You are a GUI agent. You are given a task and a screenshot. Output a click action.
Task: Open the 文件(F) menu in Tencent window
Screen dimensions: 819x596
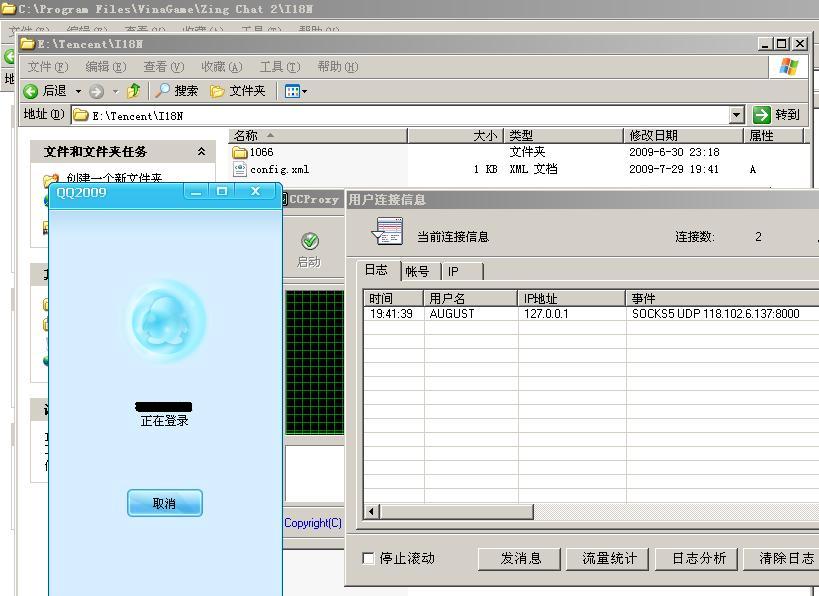[x=48, y=67]
